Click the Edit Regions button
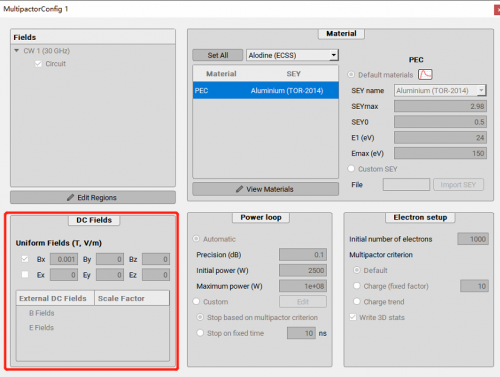The width and height of the screenshot is (500, 377). pos(93,197)
